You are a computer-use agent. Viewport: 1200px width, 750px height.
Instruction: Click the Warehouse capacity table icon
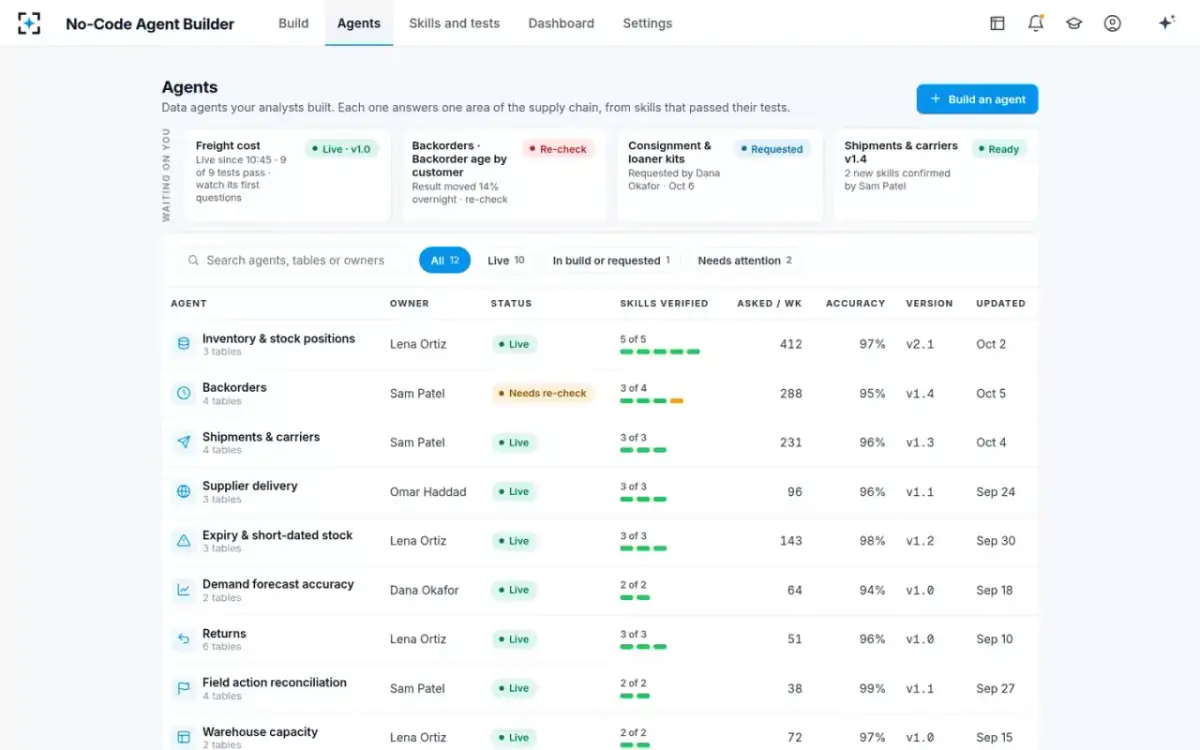[183, 737]
